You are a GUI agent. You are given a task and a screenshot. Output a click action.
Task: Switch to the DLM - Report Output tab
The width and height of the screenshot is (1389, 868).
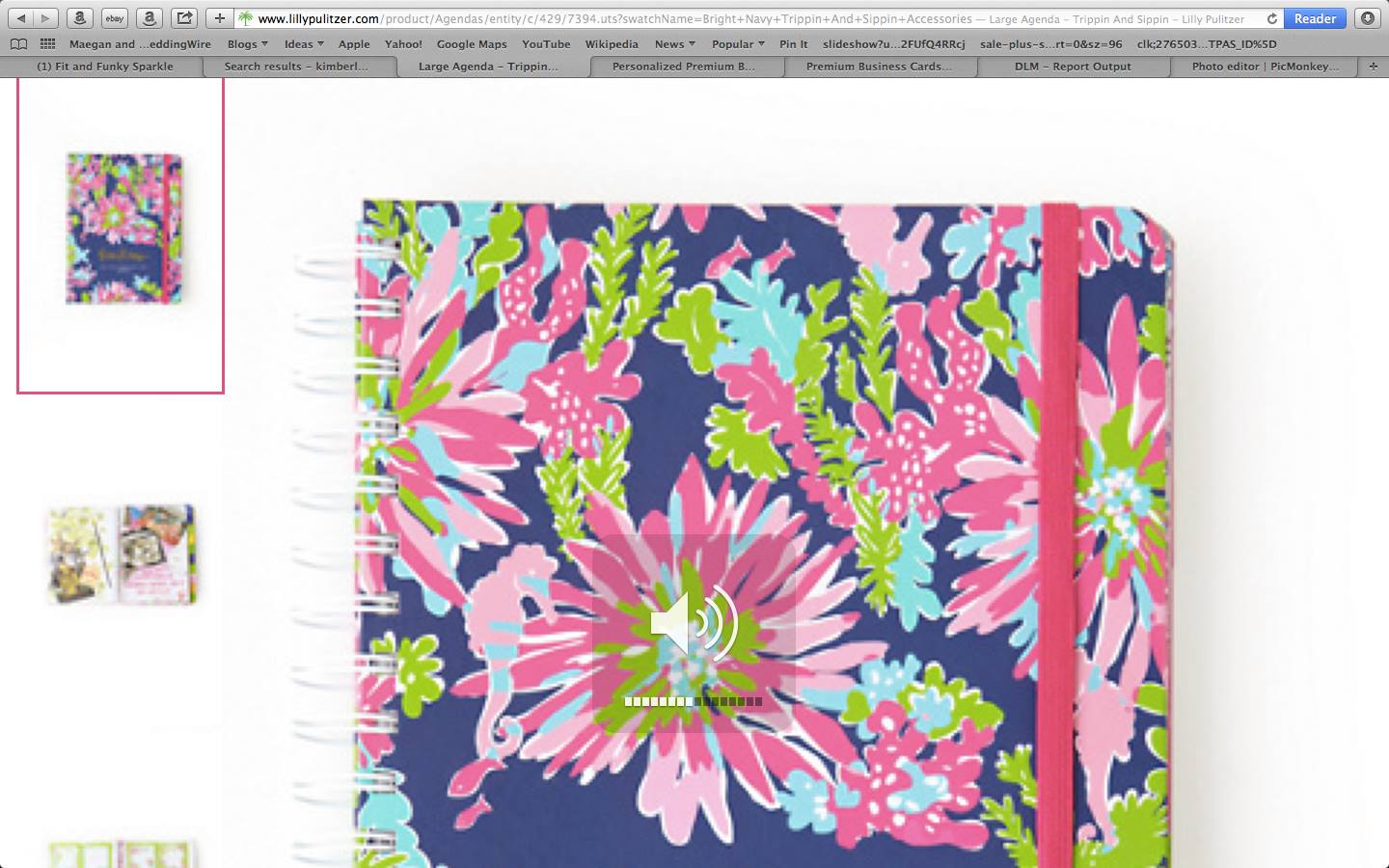pyautogui.click(x=1072, y=67)
